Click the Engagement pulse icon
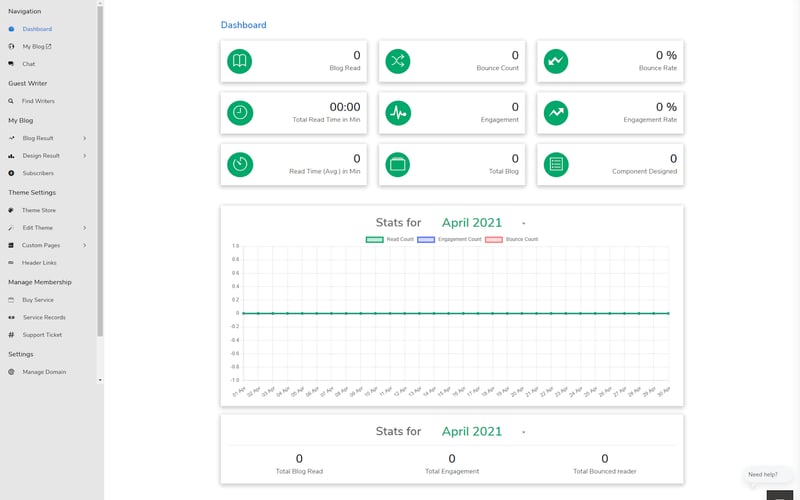 click(398, 113)
